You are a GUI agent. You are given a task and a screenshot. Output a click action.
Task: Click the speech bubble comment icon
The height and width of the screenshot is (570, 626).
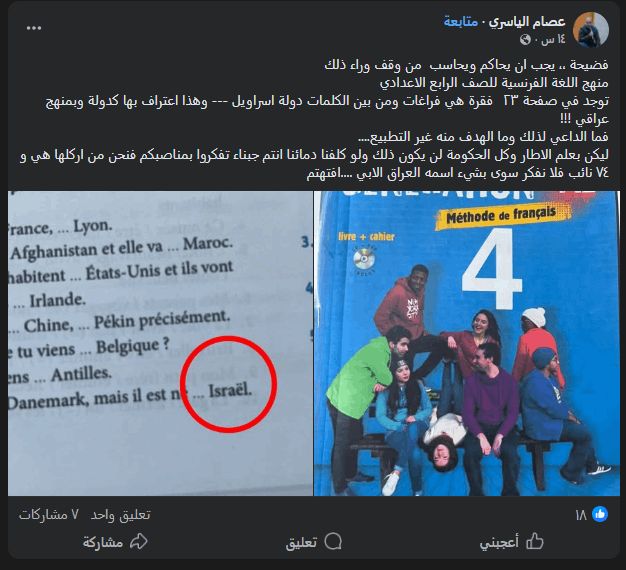point(333,541)
